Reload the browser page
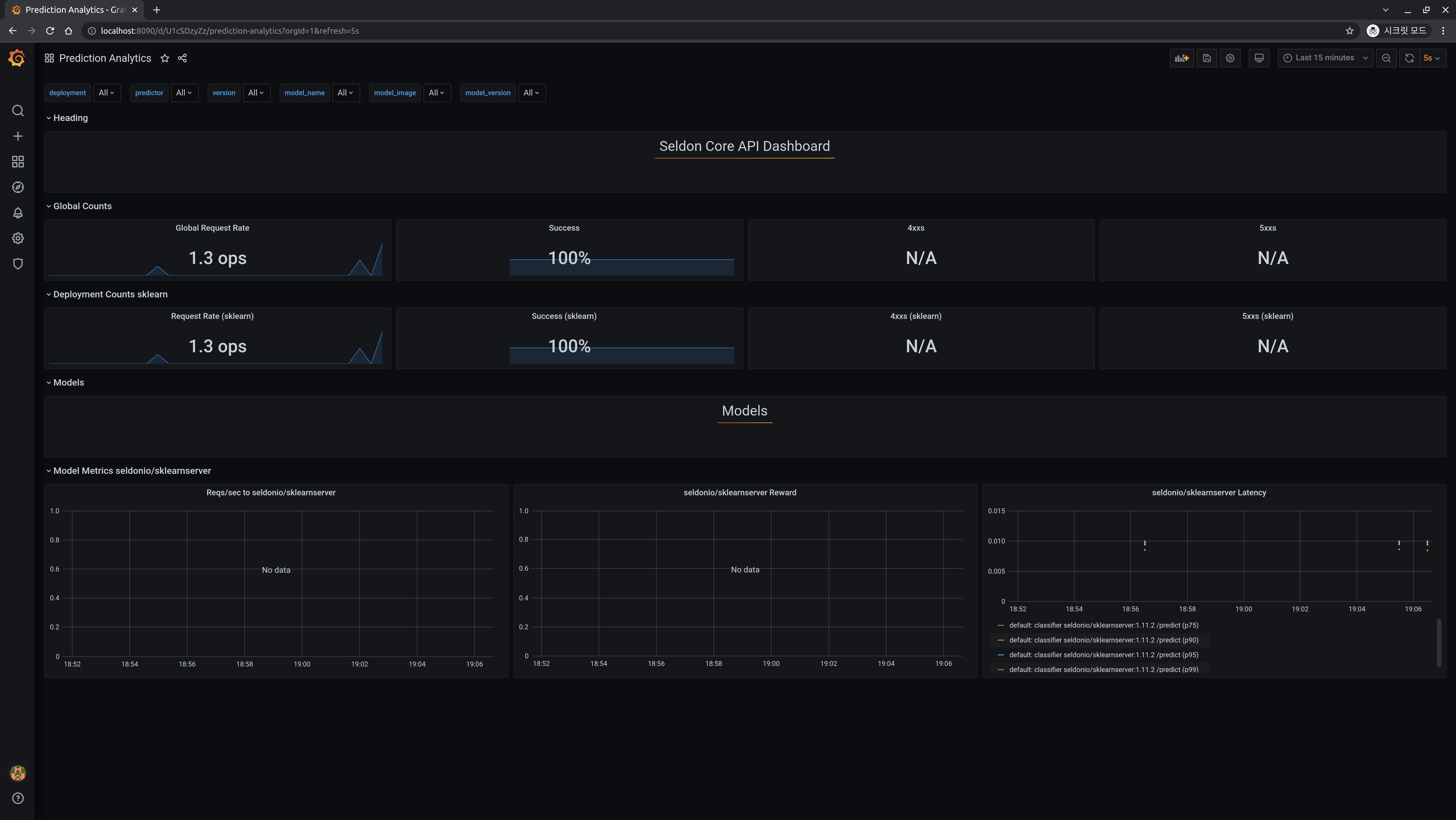Screen dimensions: 1456x820 pyautogui.click(x=50, y=30)
